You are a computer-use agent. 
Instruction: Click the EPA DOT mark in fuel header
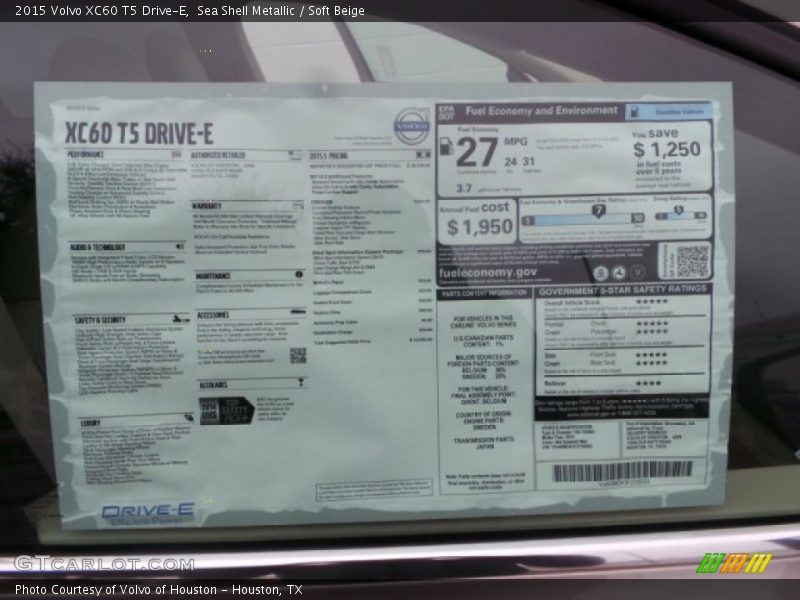tap(446, 113)
